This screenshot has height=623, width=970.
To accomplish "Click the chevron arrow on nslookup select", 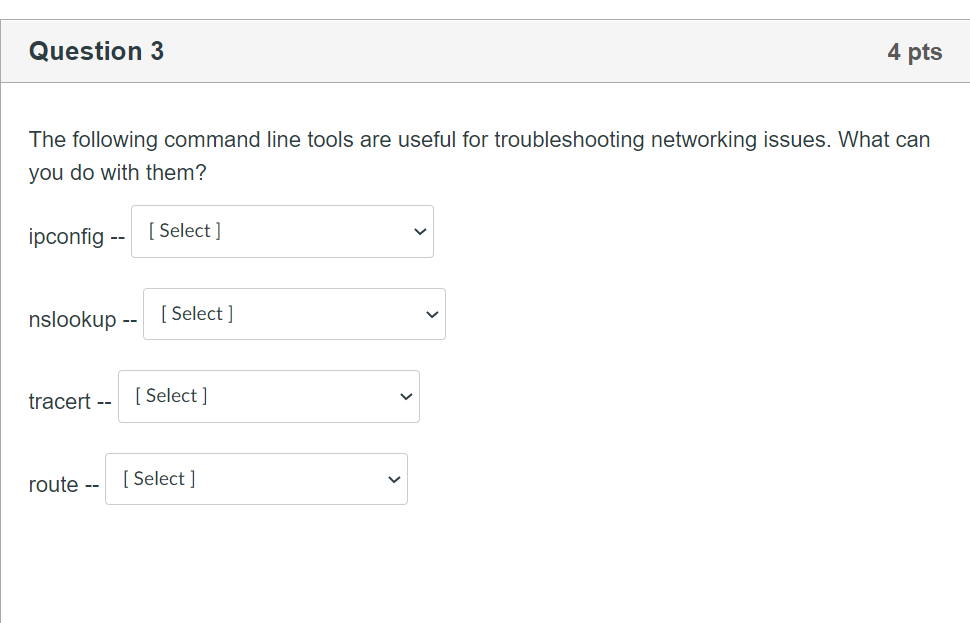I will [432, 315].
